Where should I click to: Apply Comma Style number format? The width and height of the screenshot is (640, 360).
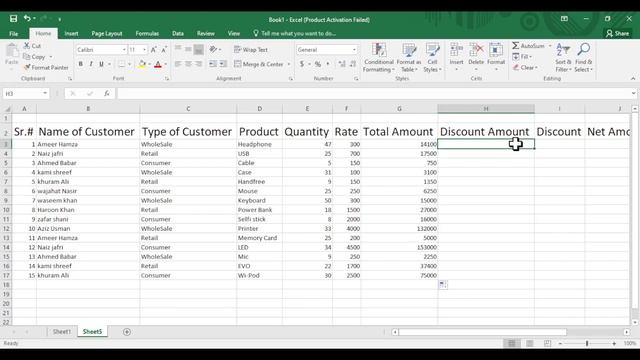pyautogui.click(x=327, y=64)
